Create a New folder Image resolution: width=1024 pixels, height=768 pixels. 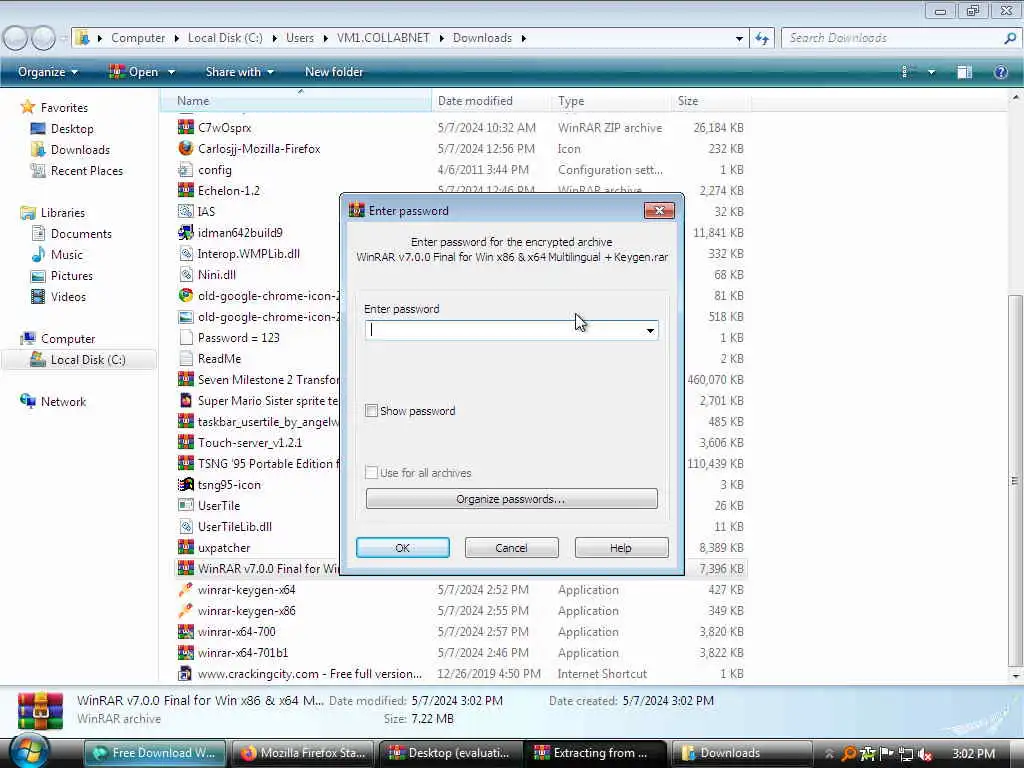334,72
